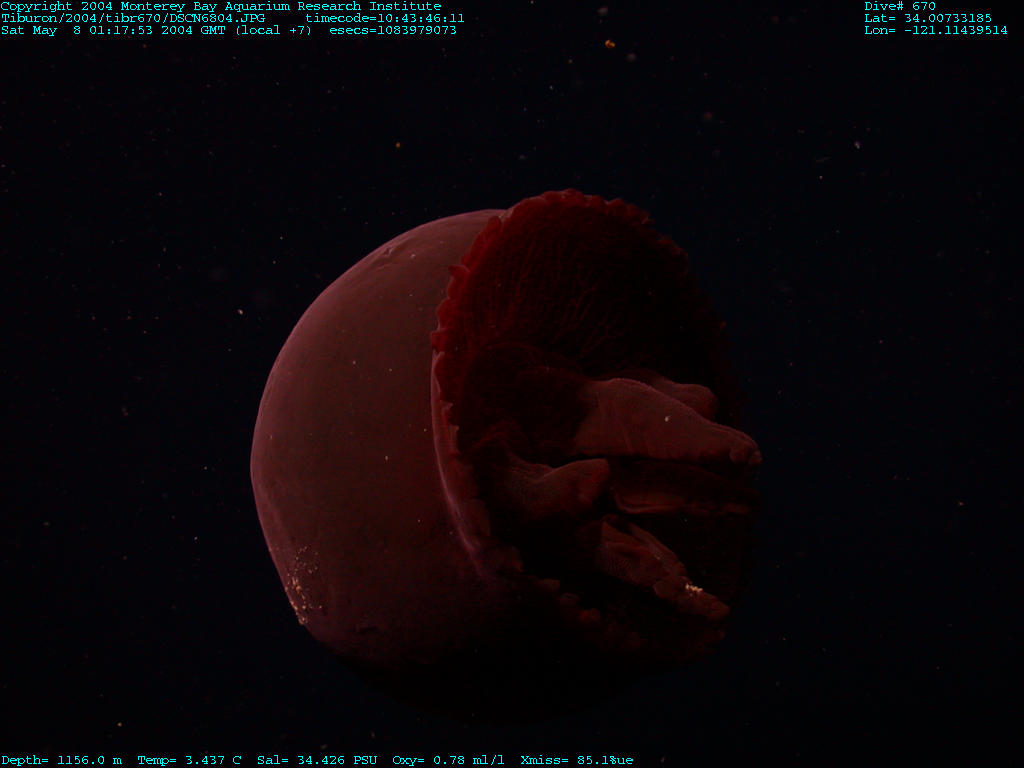
Task: Click the 'Sal= 34.426 PSU' reading
Action: pyautogui.click(x=317, y=760)
